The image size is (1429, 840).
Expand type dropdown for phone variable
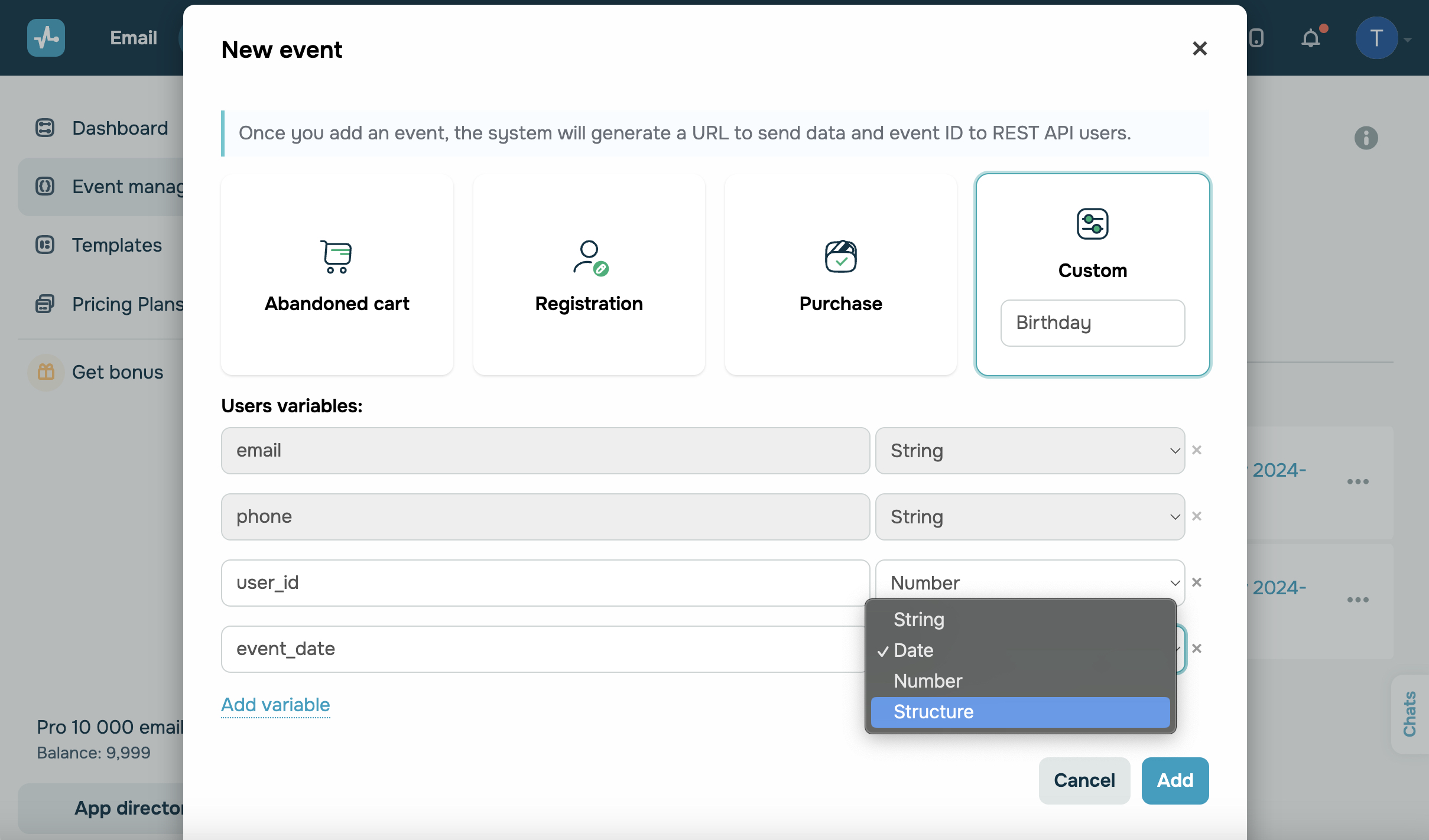[x=1029, y=517]
